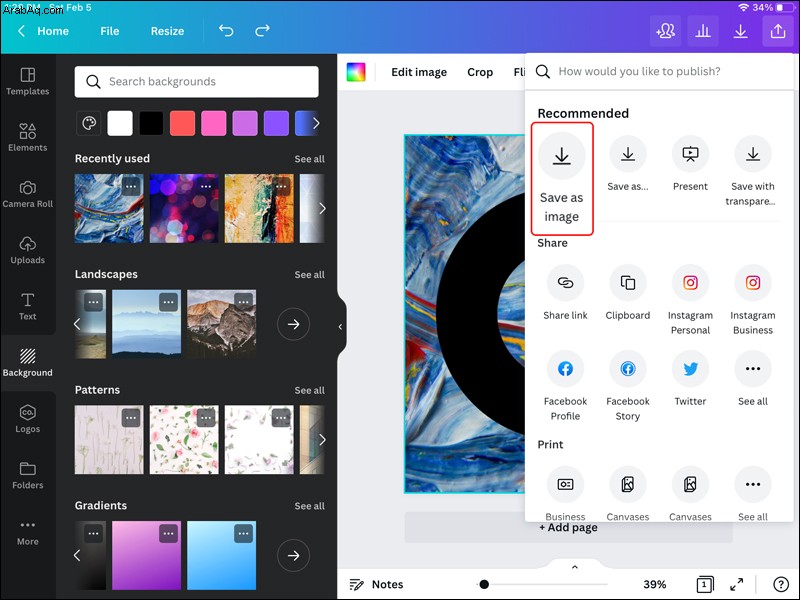Screen dimensions: 800x600
Task: See all Landscapes backgrounds
Action: coord(309,274)
